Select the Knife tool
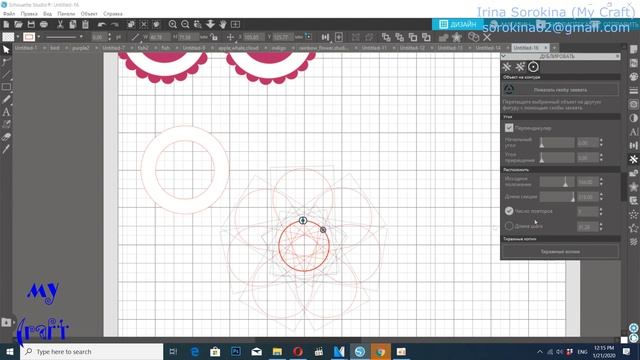This screenshot has width=640, height=360. (x=6, y=149)
